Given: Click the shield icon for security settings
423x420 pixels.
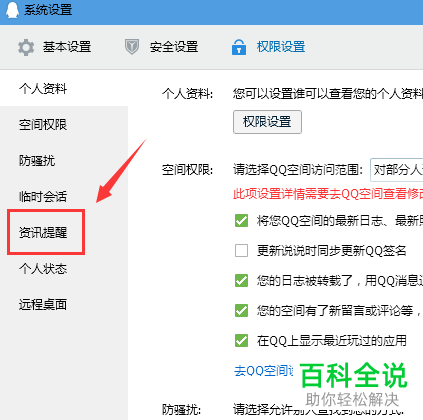Looking at the screenshot, I should pos(132,47).
